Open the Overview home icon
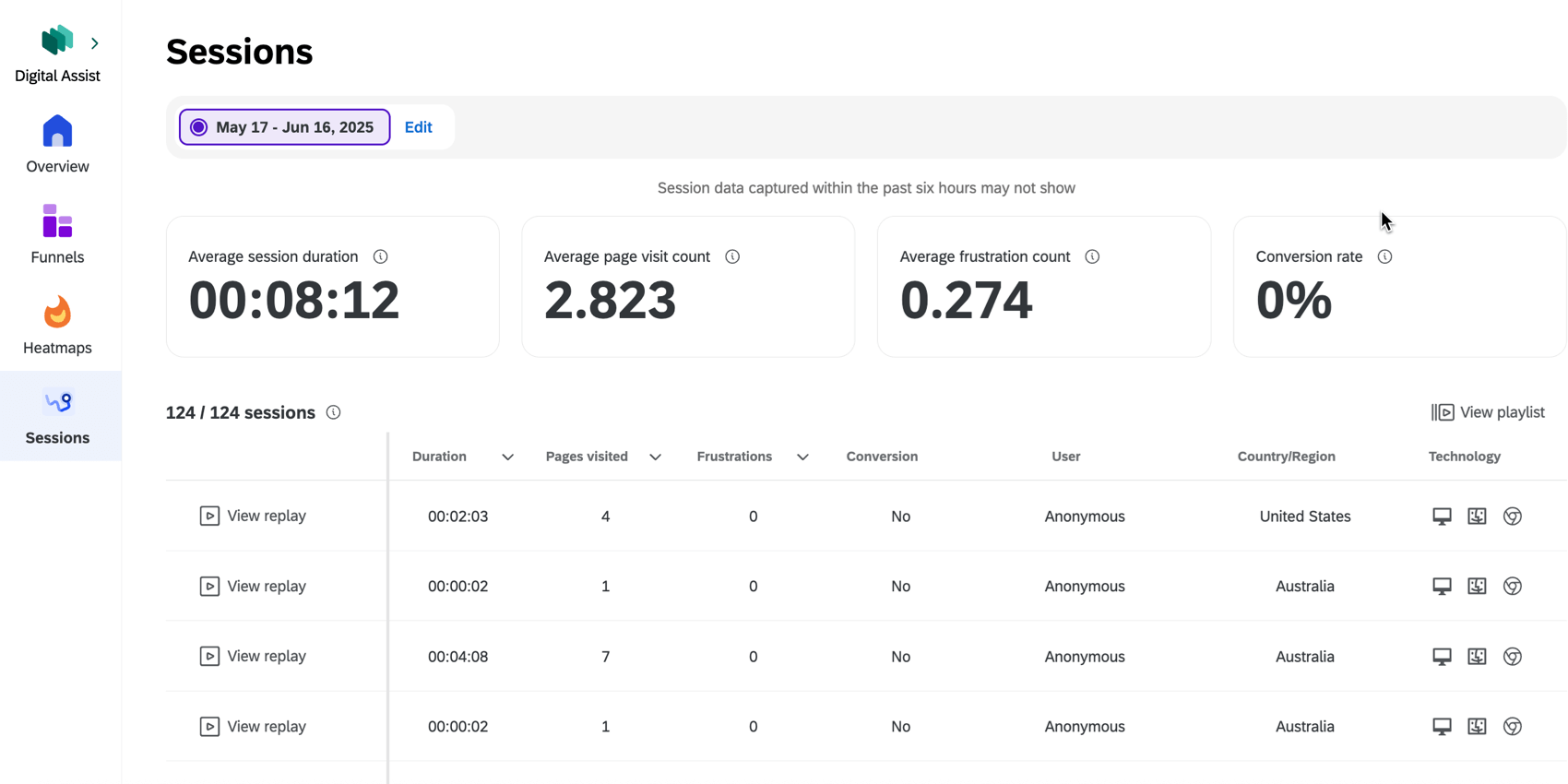Viewport: 1568px width, 784px height. pos(57,133)
